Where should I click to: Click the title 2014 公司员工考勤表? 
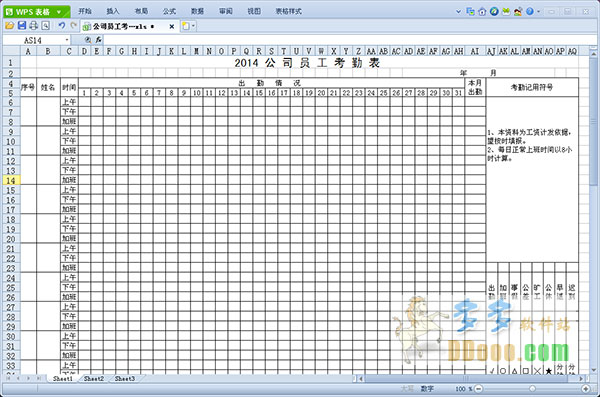[x=307, y=63]
